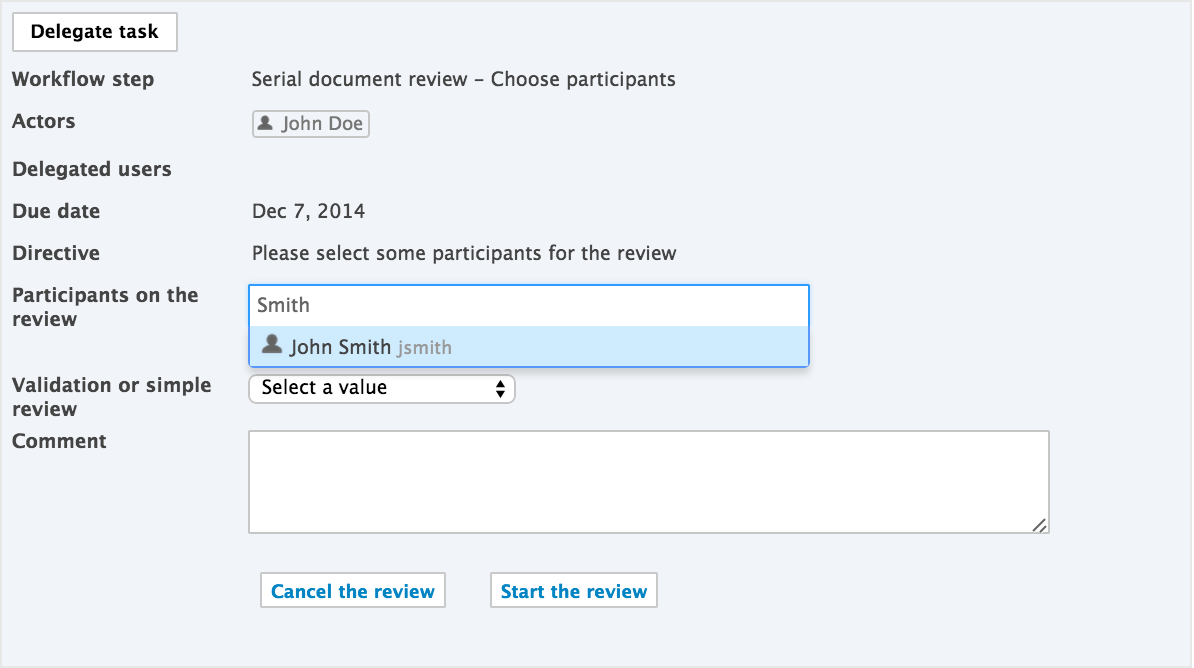Image resolution: width=1194 pixels, height=668 pixels.
Task: Click the person icon next to John Smith
Action: coord(272,345)
